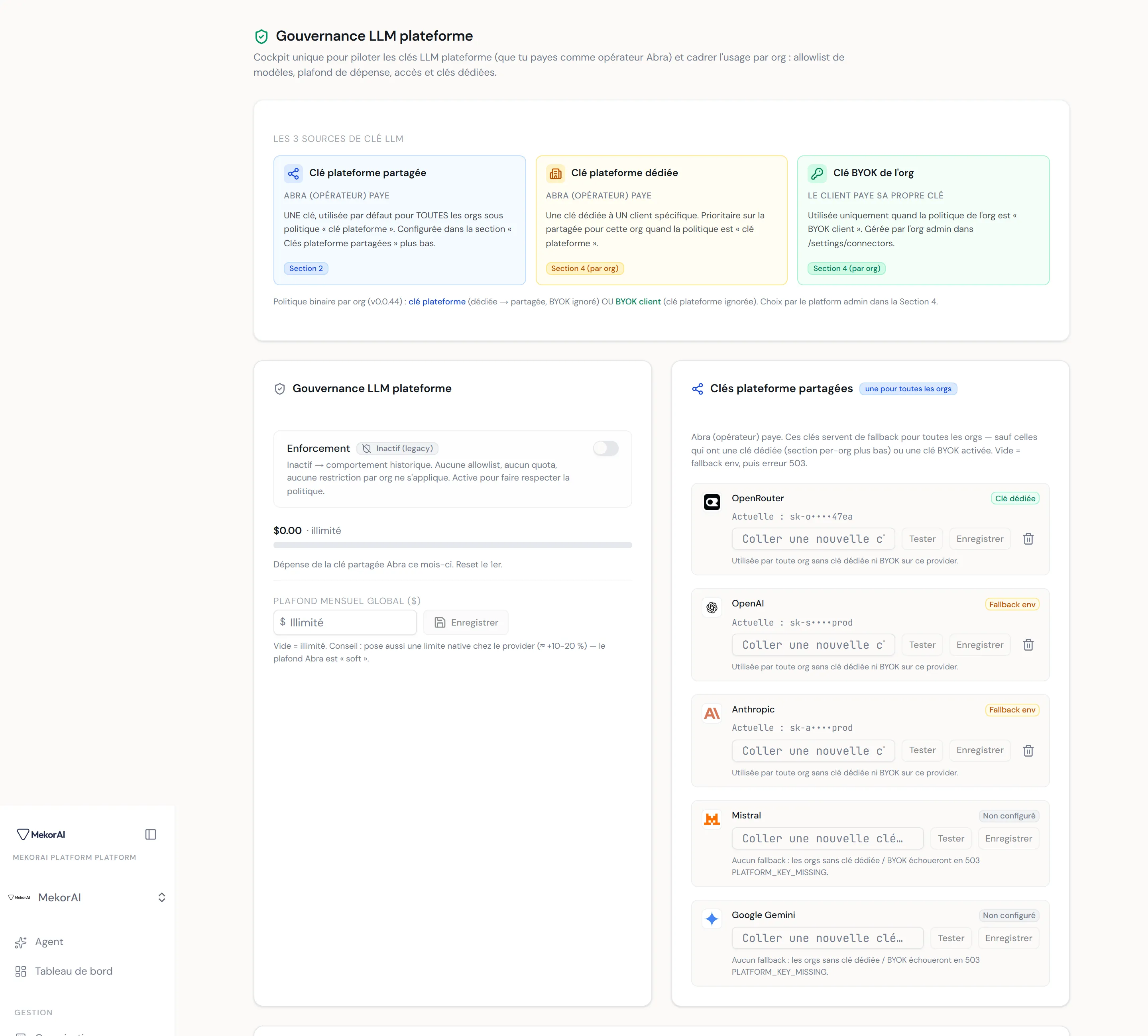Image resolution: width=1148 pixels, height=1036 pixels.
Task: Click the Mistral provider logo
Action: click(712, 819)
